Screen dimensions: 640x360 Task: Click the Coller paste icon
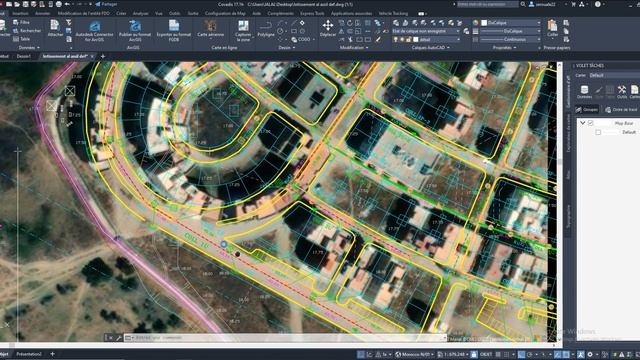pyautogui.click(x=552, y=25)
